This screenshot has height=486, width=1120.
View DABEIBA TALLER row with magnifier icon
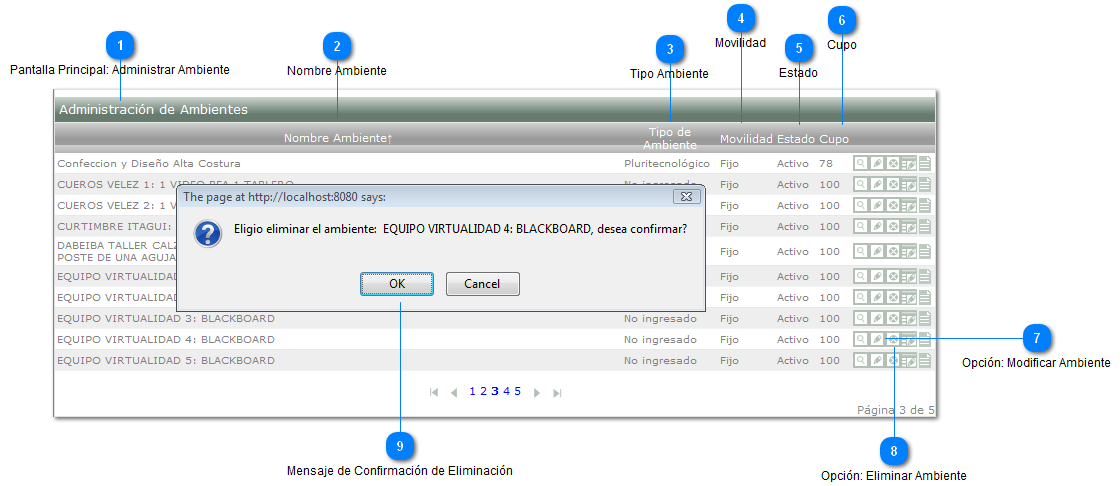click(861, 251)
